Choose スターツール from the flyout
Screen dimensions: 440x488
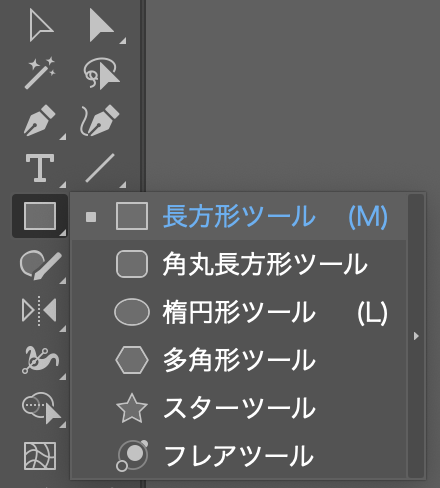[239, 408]
